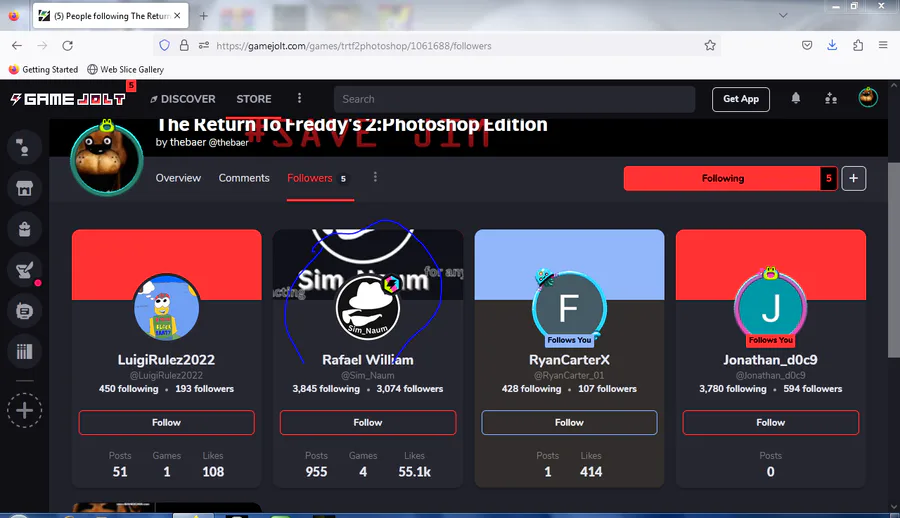
Task: Open the sidebar library icon
Action: 24,351
